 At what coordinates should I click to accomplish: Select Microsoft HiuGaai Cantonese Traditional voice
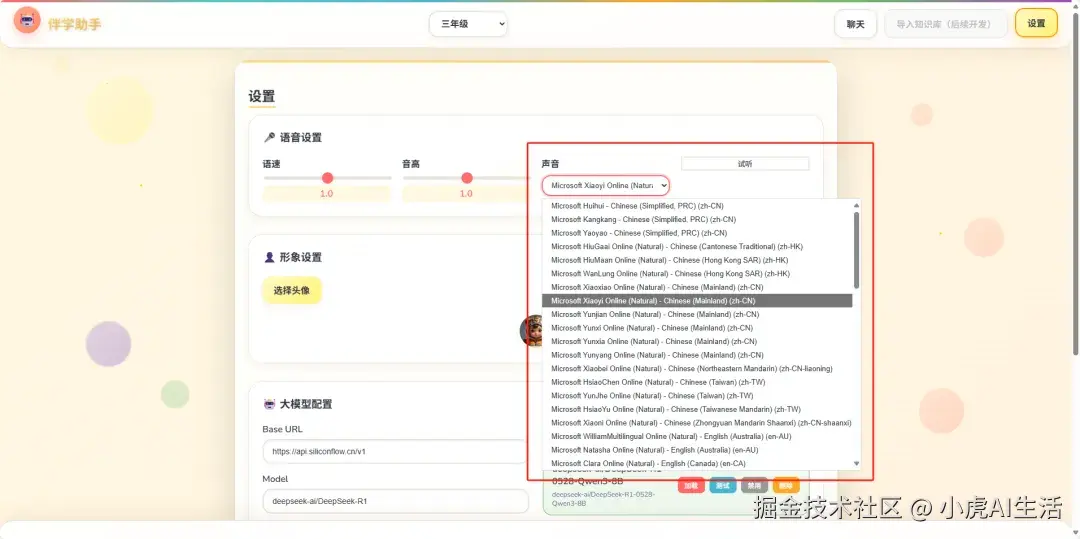(697, 246)
